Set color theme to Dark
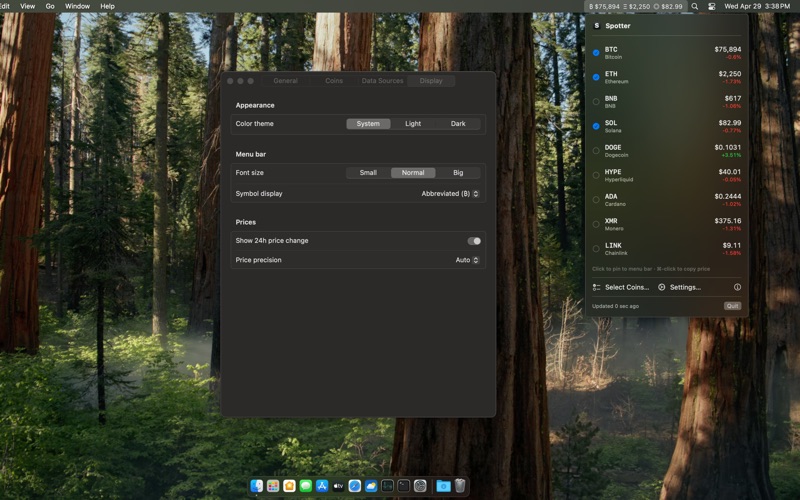The width and height of the screenshot is (800, 500). tap(458, 124)
